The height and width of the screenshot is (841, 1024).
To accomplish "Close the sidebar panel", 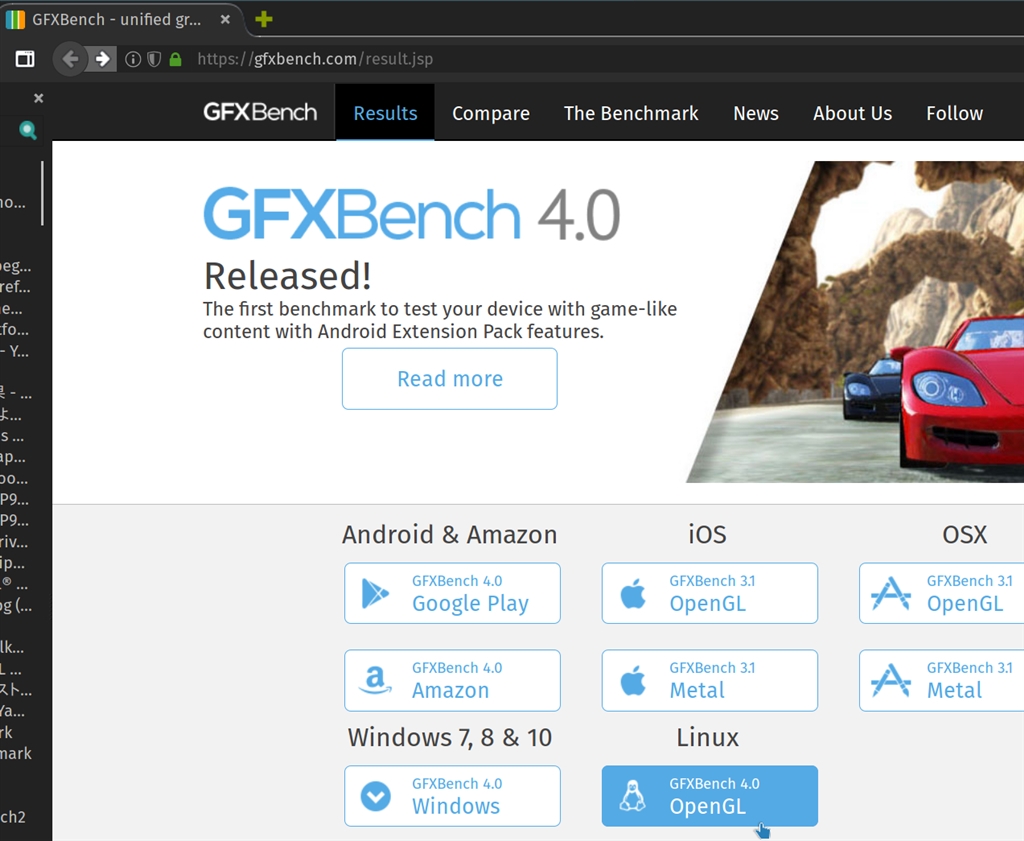I will (39, 98).
